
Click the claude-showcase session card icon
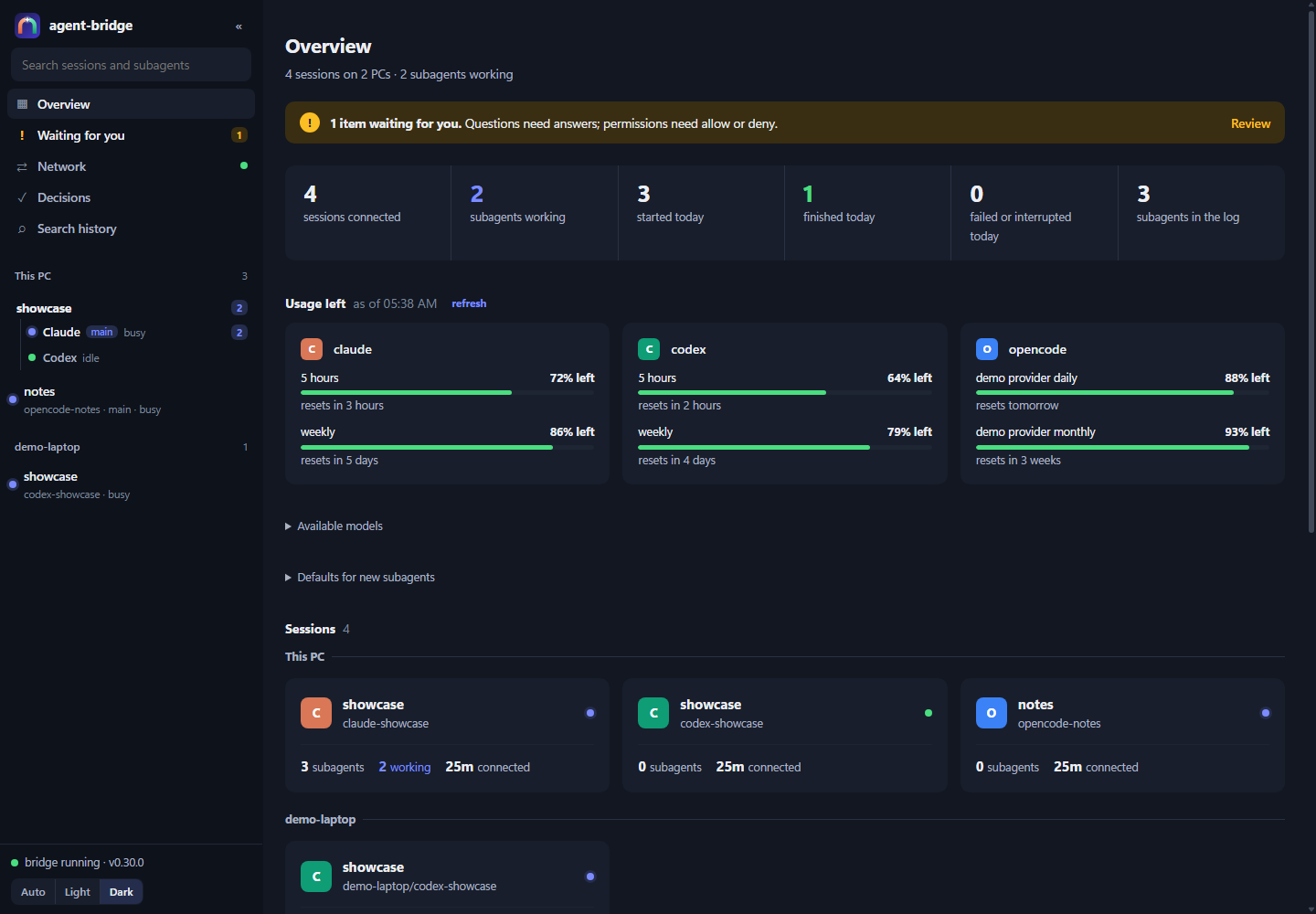click(x=316, y=713)
